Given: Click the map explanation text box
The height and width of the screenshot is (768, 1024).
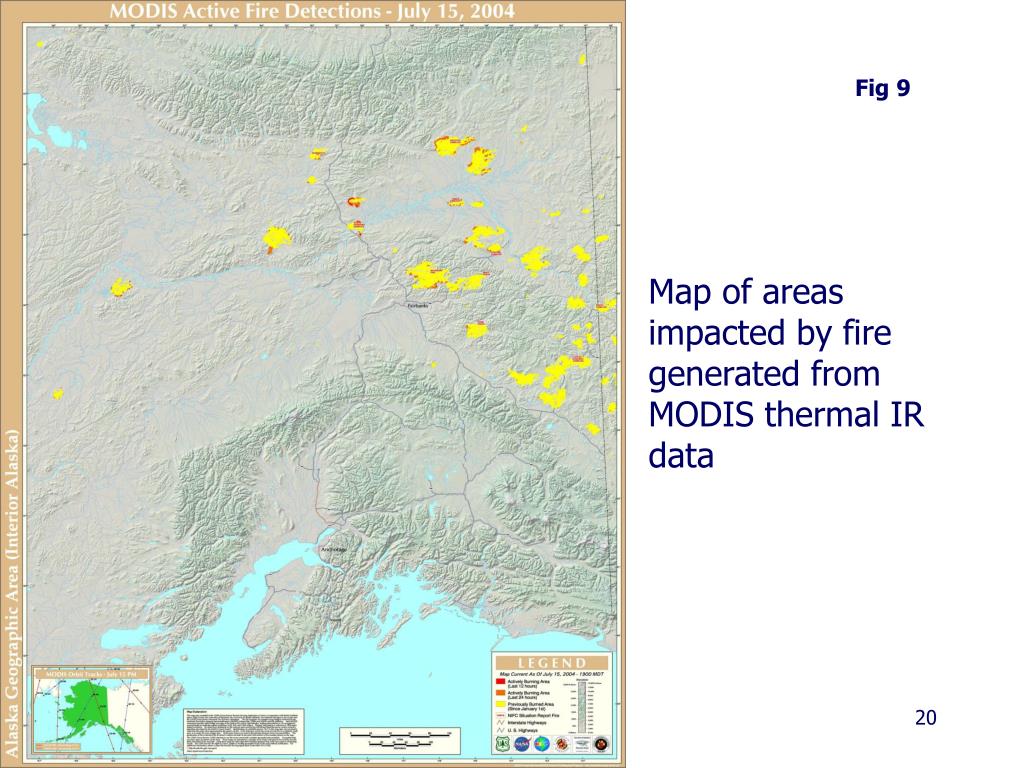Looking at the screenshot, I should (x=243, y=731).
